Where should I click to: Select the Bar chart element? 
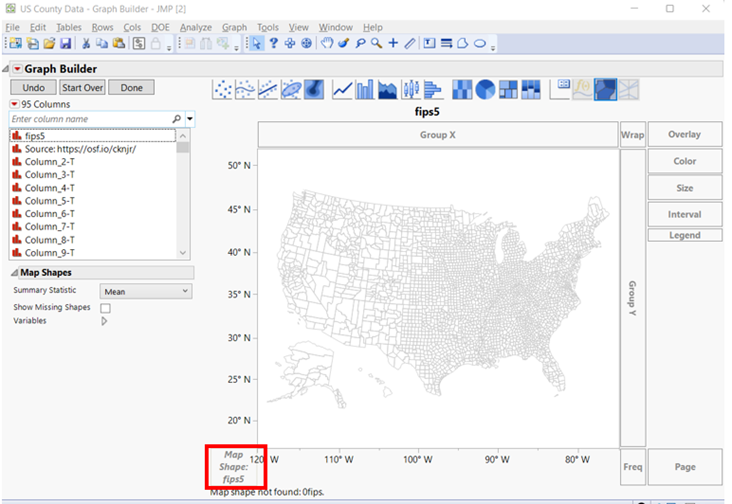(x=365, y=89)
